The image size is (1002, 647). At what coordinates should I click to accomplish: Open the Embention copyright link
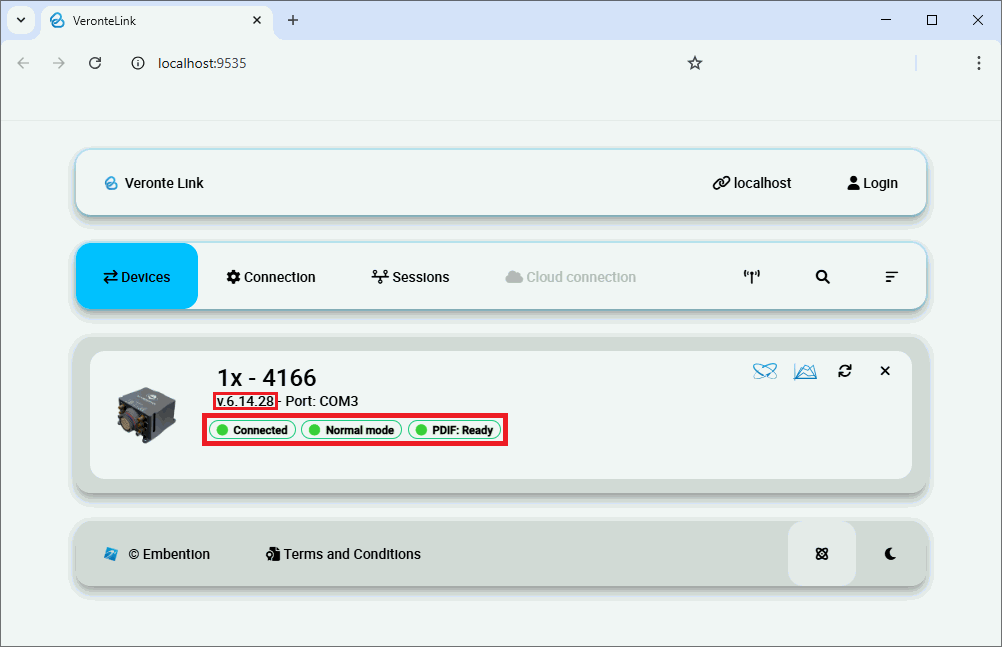(157, 554)
